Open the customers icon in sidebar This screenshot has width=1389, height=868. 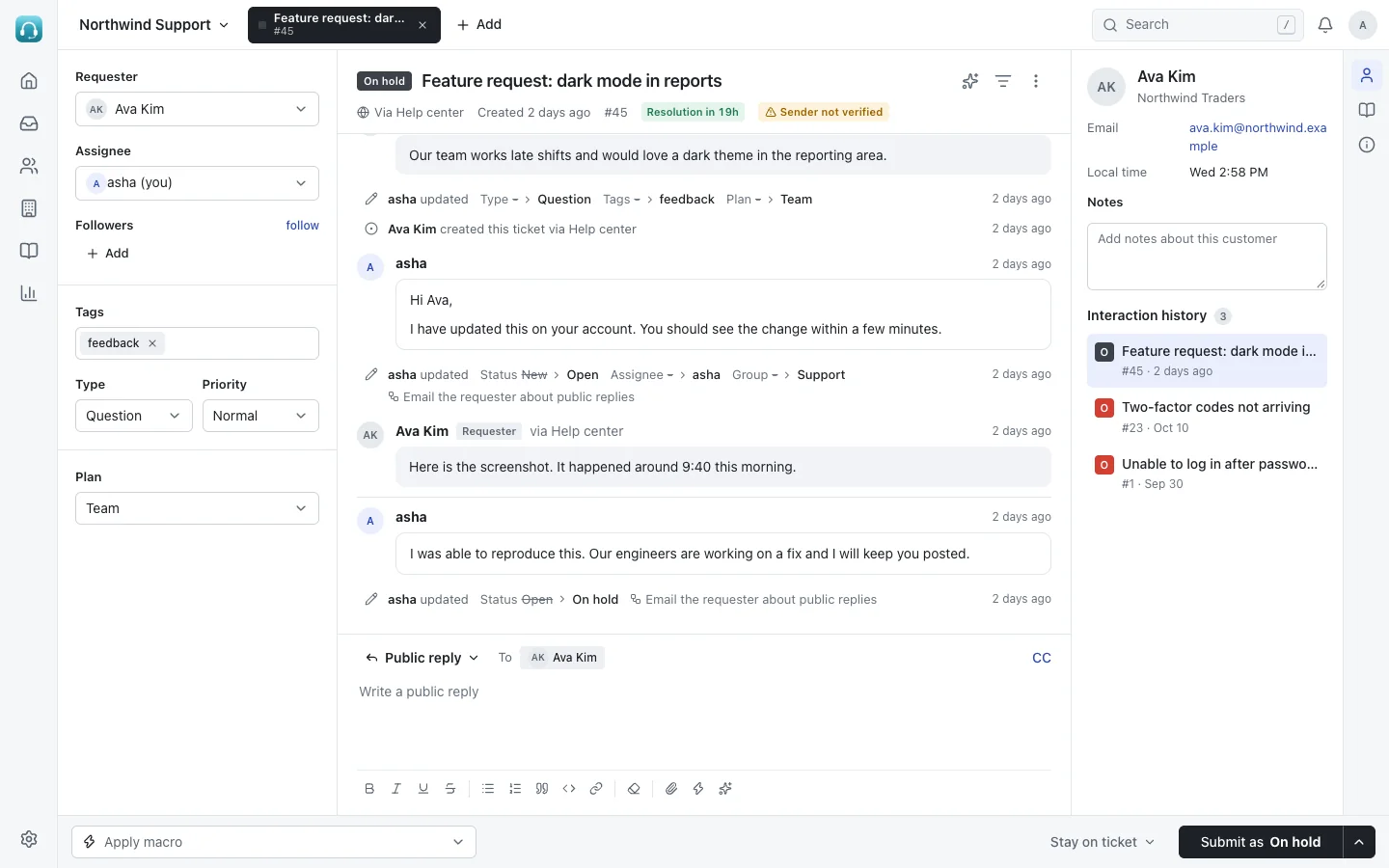29,166
